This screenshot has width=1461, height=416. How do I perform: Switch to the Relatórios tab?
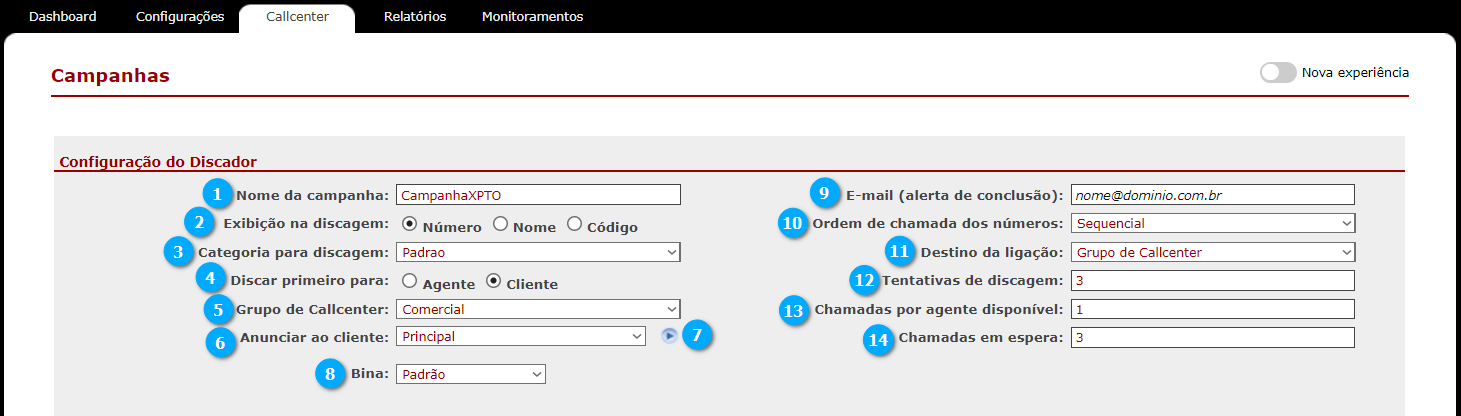415,17
